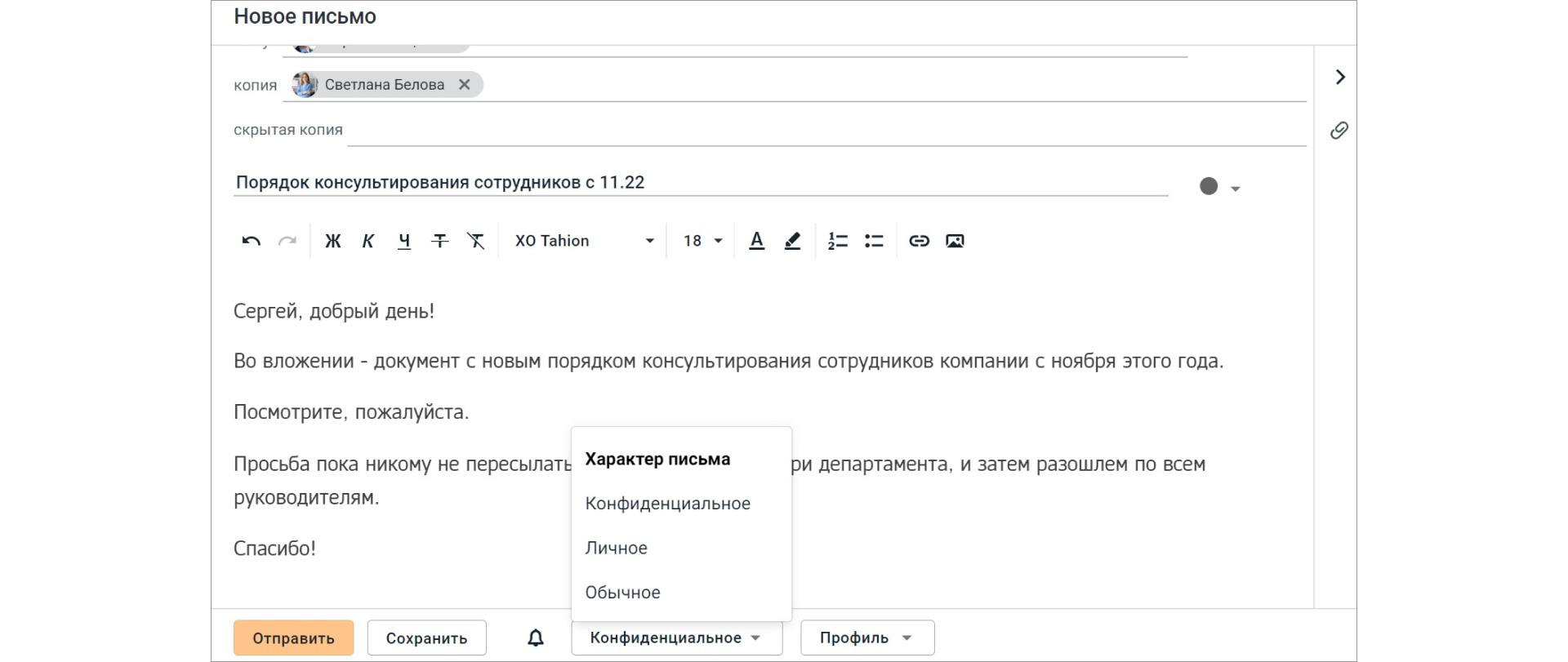The width and height of the screenshot is (1568, 662).
Task: Open the font size 18 dropdown
Action: pos(702,241)
